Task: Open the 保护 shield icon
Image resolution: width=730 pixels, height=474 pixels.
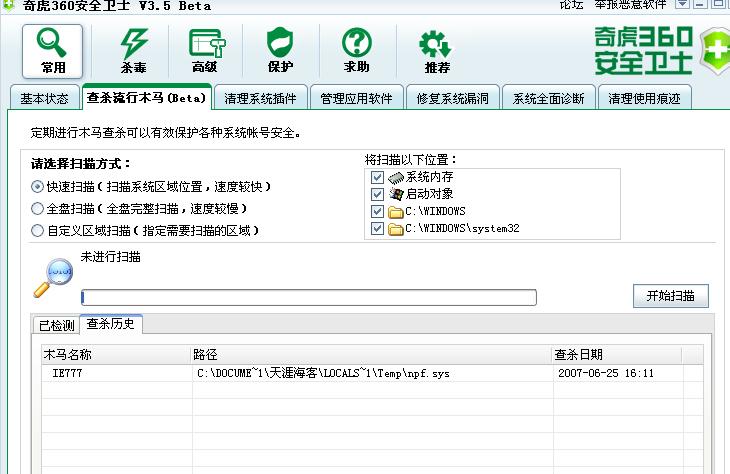Action: click(281, 50)
